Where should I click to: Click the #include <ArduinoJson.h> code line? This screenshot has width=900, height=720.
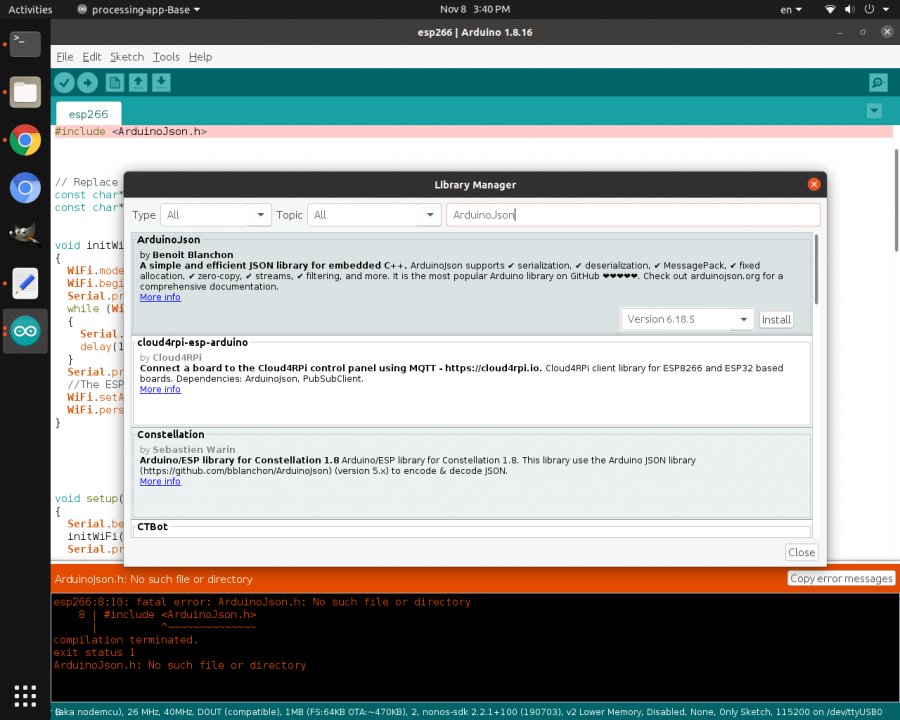point(131,131)
